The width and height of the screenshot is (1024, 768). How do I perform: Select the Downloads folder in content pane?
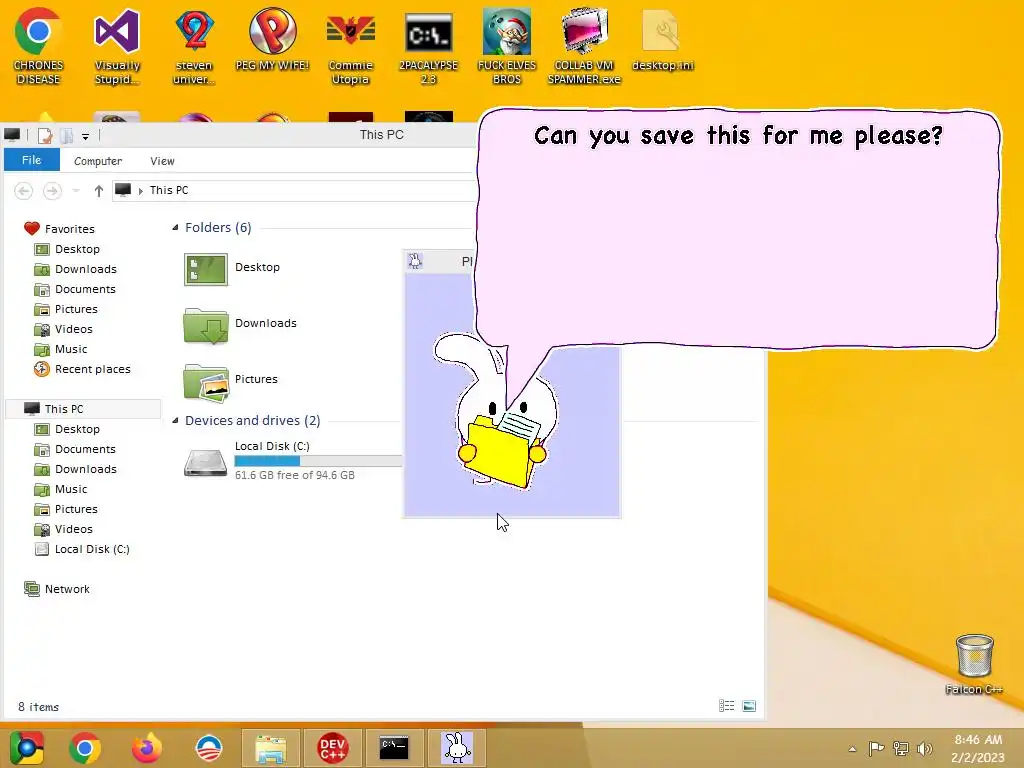[x=240, y=325]
